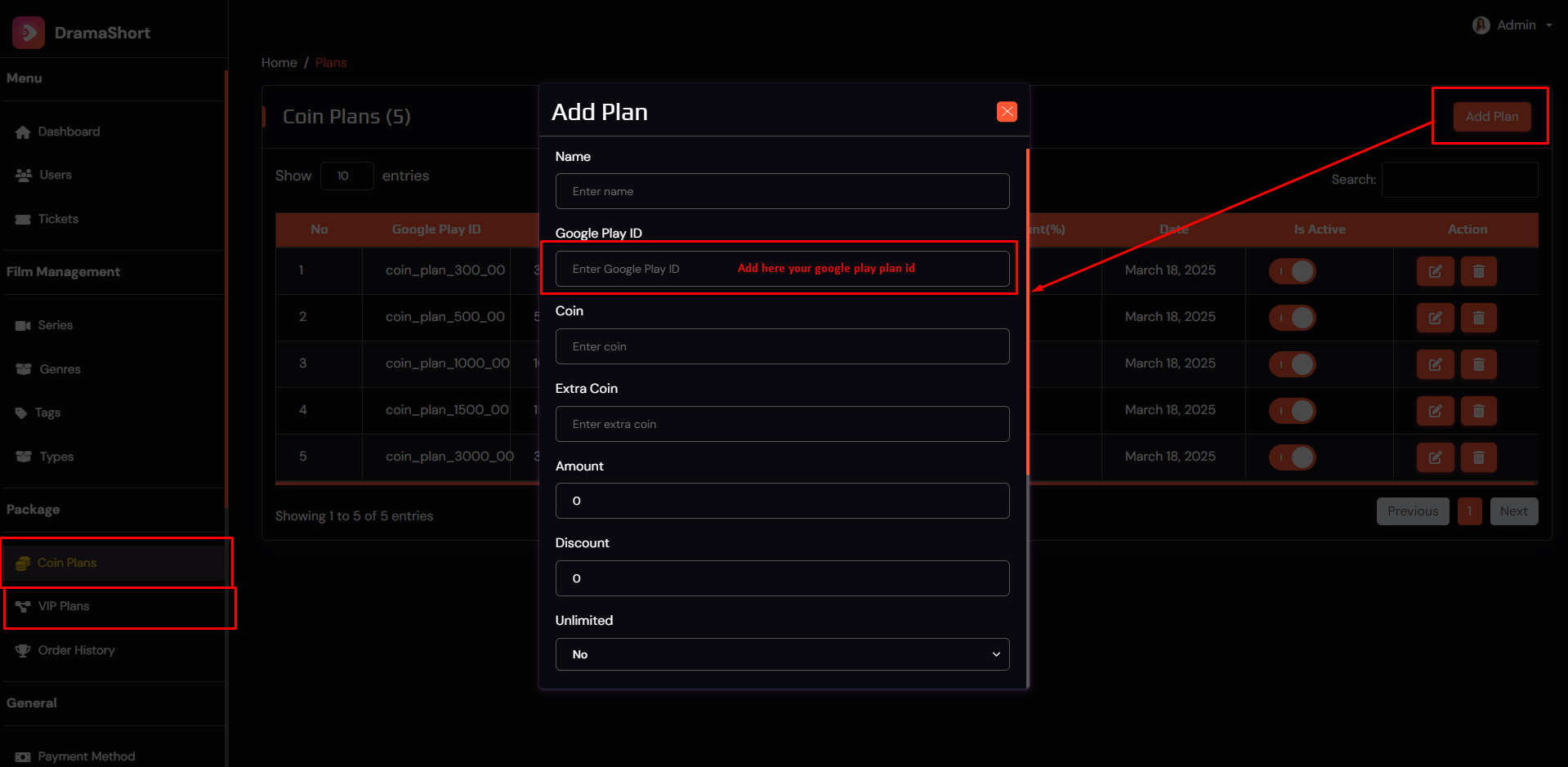Click the Home breadcrumb link
The image size is (1568, 767).
[279, 63]
